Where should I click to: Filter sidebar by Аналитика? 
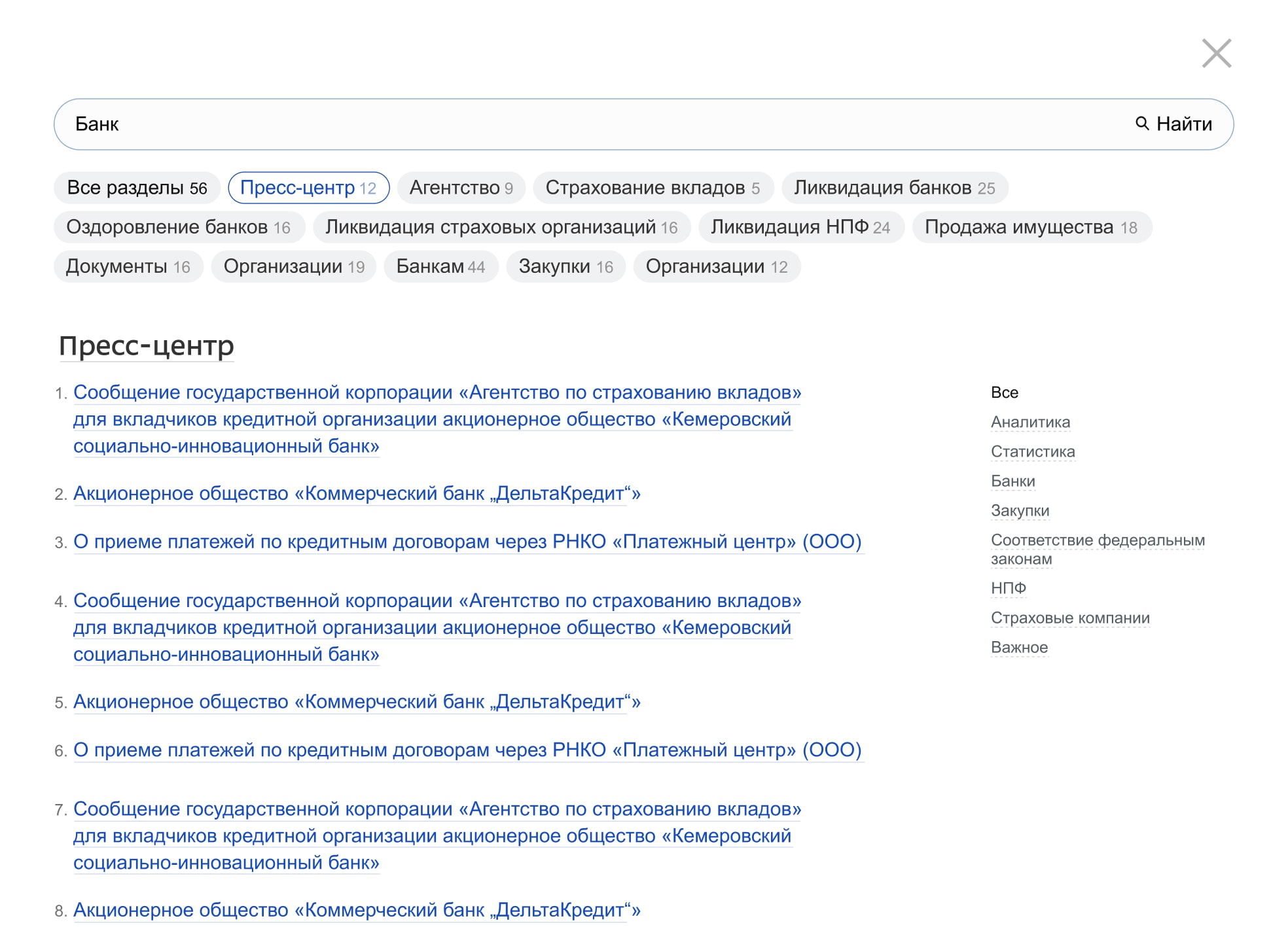(x=1030, y=423)
